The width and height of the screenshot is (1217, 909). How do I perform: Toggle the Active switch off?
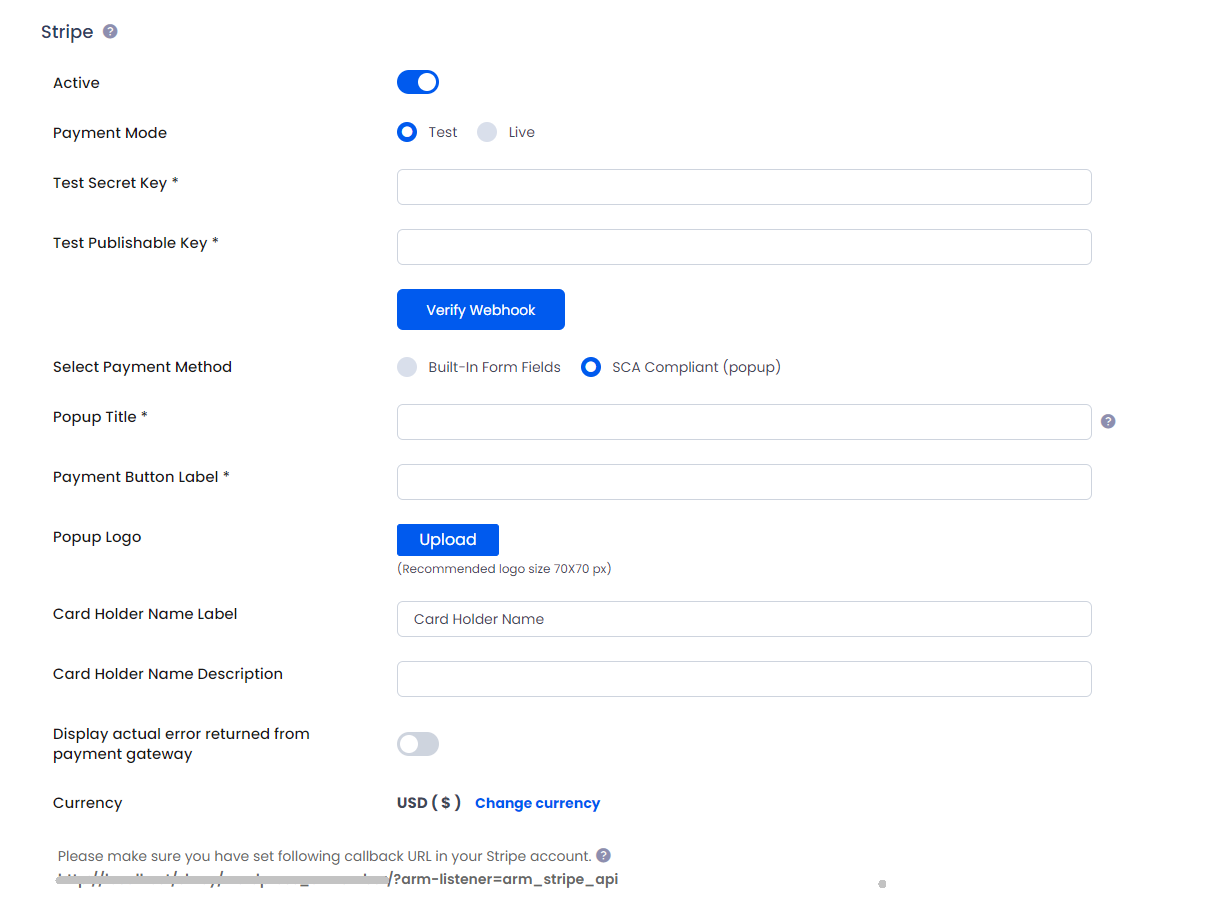coord(418,82)
